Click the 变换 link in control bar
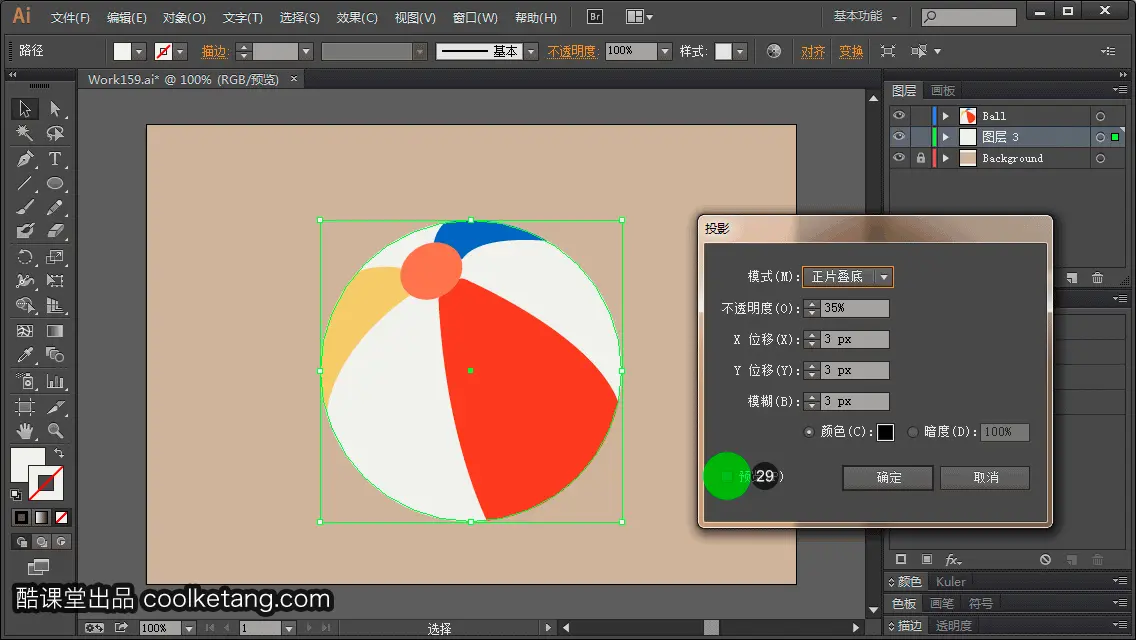Viewport: 1136px width, 640px height. (851, 51)
